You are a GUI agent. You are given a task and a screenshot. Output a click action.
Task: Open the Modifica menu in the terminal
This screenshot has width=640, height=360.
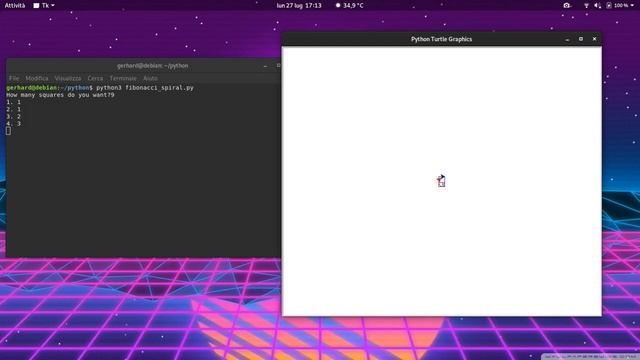[x=37, y=78]
